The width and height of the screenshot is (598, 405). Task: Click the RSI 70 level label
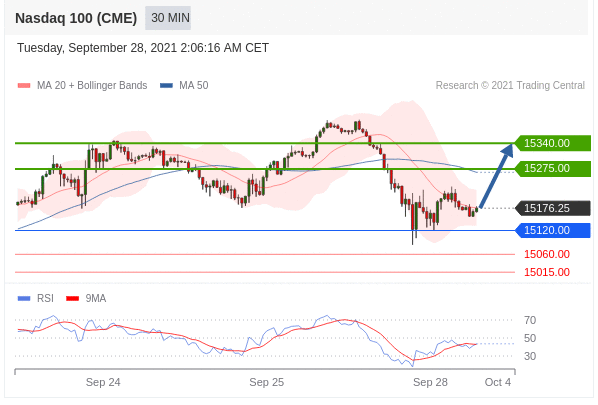tap(530, 320)
